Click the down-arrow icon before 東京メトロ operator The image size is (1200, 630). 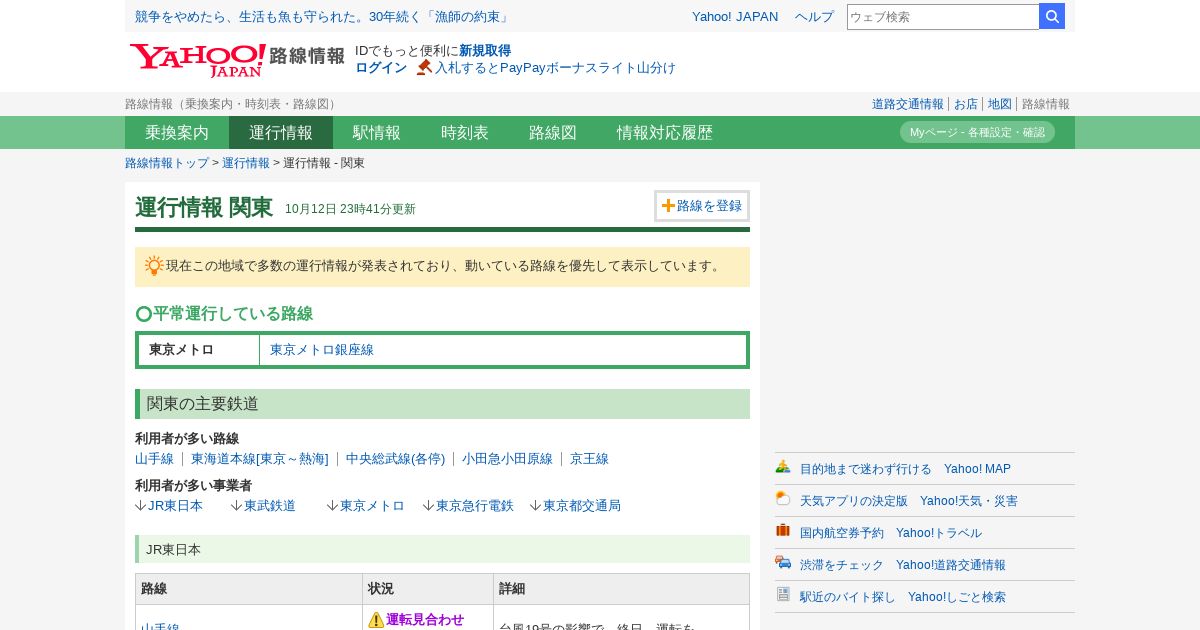point(333,506)
